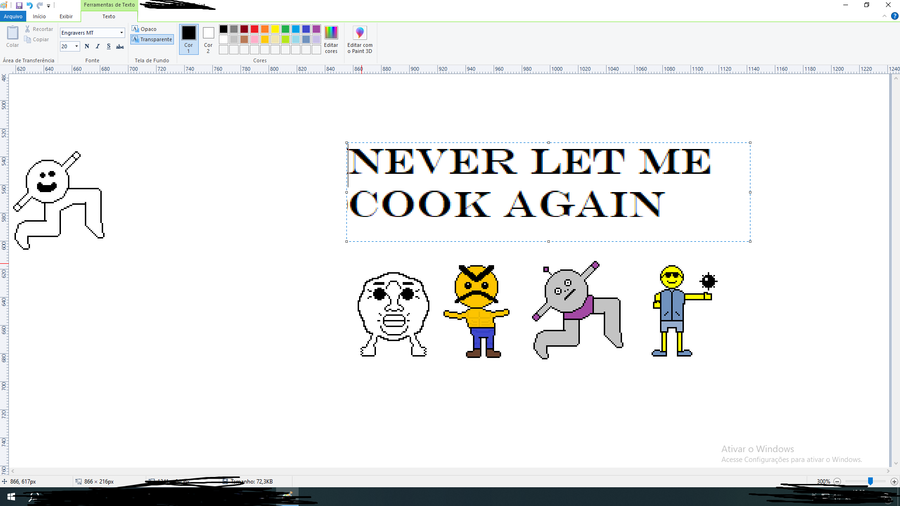Pick the yellow color swatch
This screenshot has height=506, width=900.
[275, 29]
